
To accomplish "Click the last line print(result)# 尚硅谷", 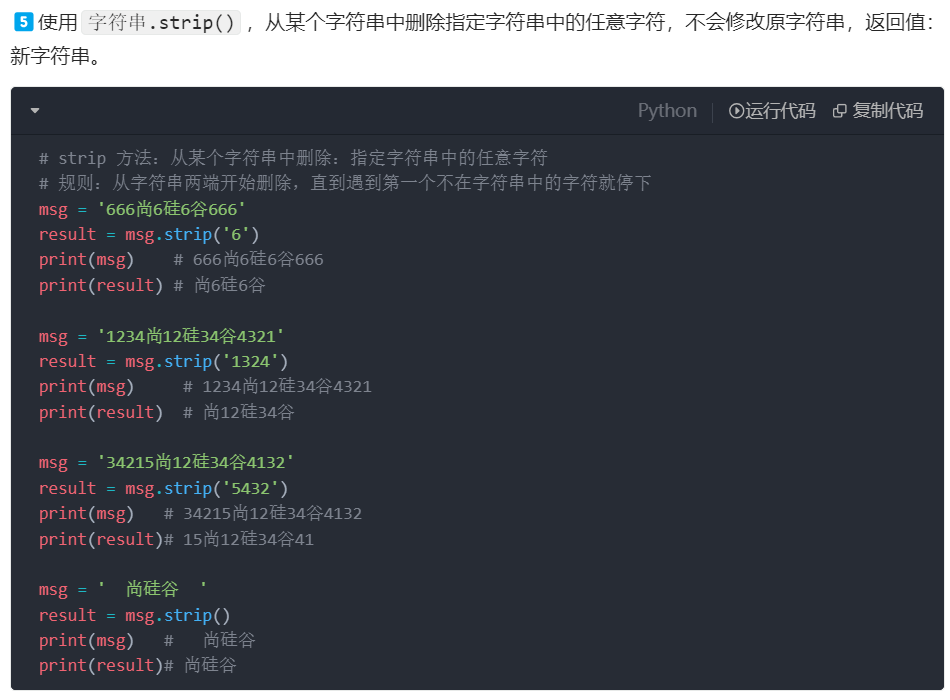I will coord(138,665).
